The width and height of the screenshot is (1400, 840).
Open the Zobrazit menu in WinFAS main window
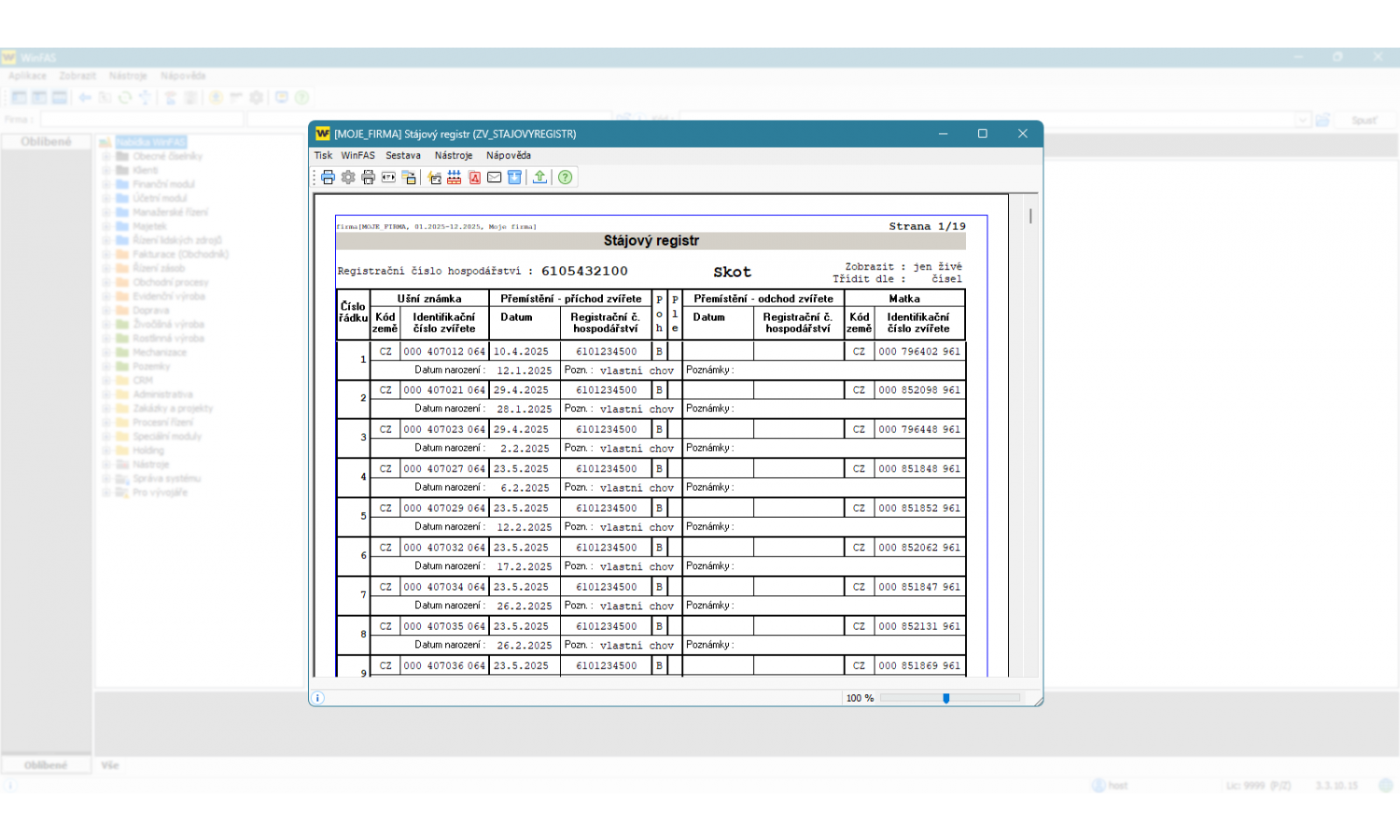coord(77,76)
